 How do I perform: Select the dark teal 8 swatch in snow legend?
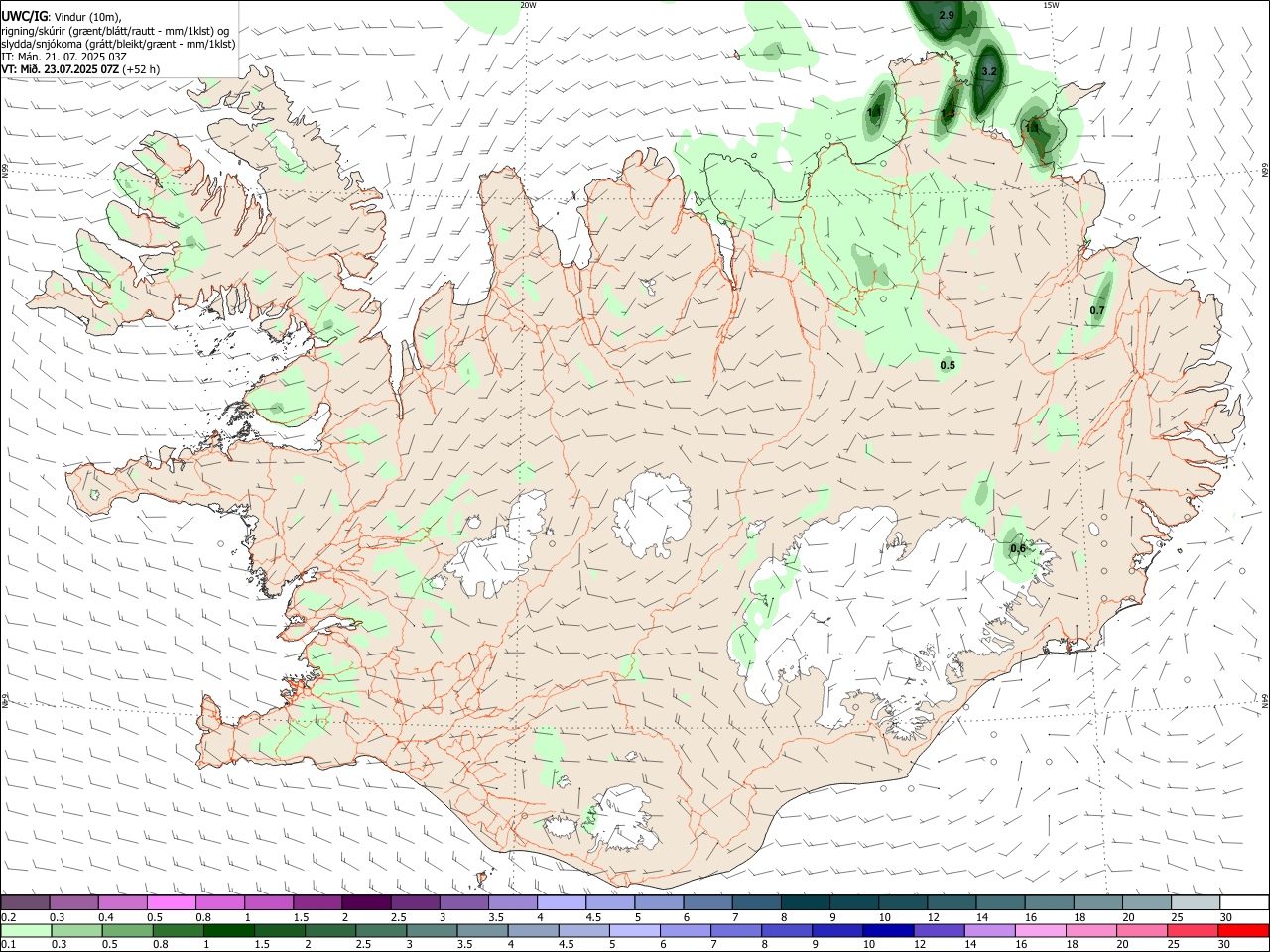[x=806, y=903]
